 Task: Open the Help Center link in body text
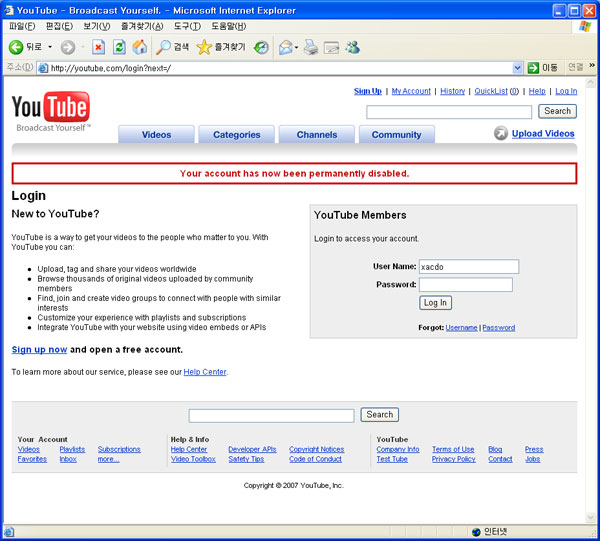(205, 372)
